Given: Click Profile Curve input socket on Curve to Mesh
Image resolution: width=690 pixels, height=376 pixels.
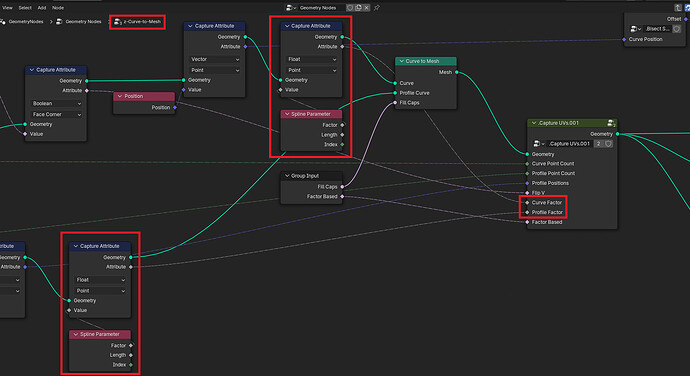Looking at the screenshot, I should pyautogui.click(x=395, y=93).
